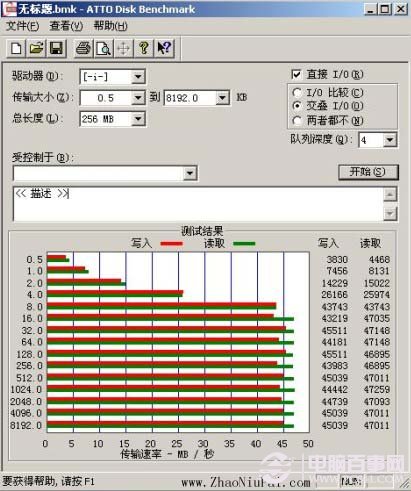Open the 总长度 256 MB dropdown

pos(138,119)
